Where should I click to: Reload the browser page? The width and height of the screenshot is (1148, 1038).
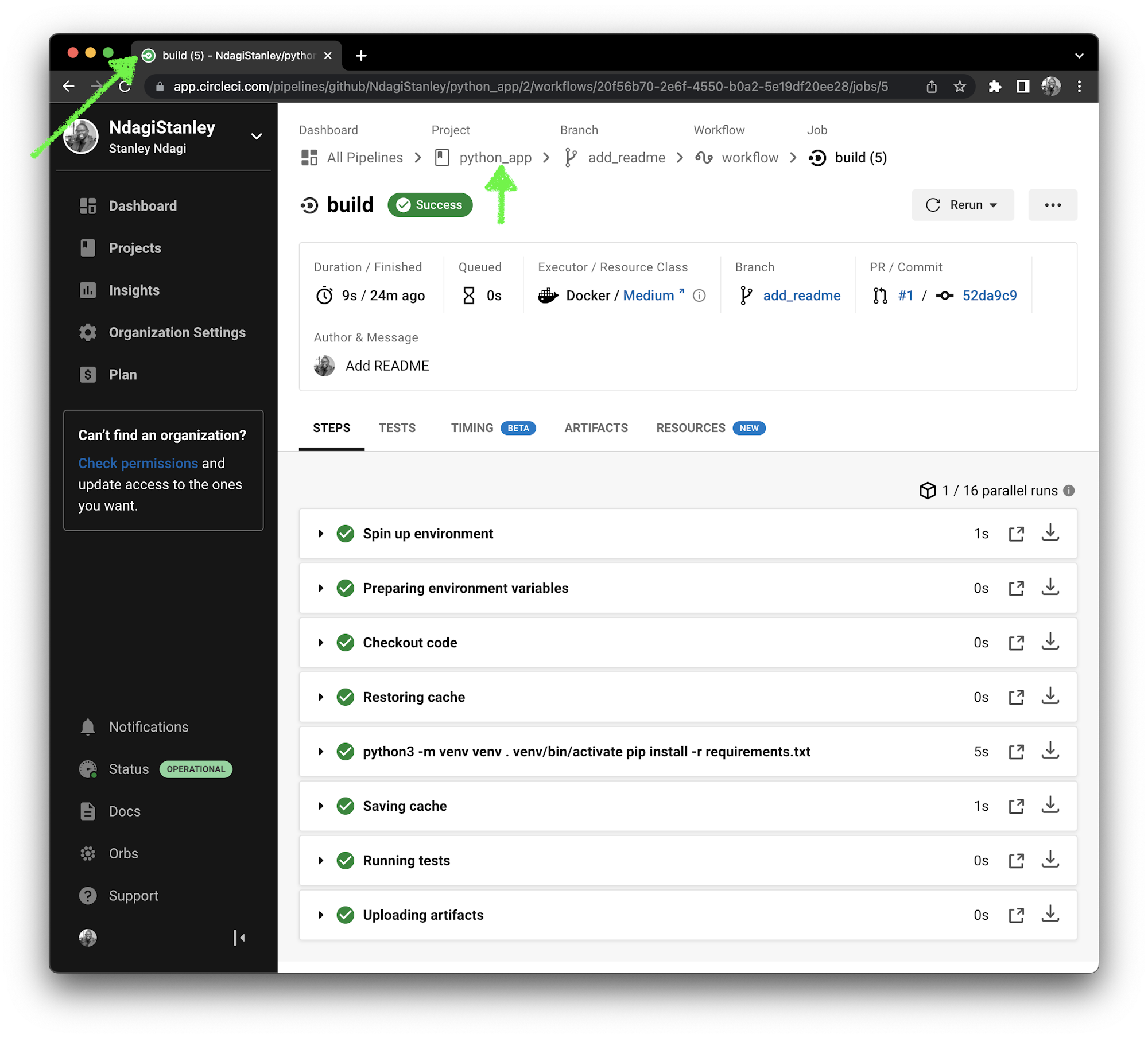(125, 87)
